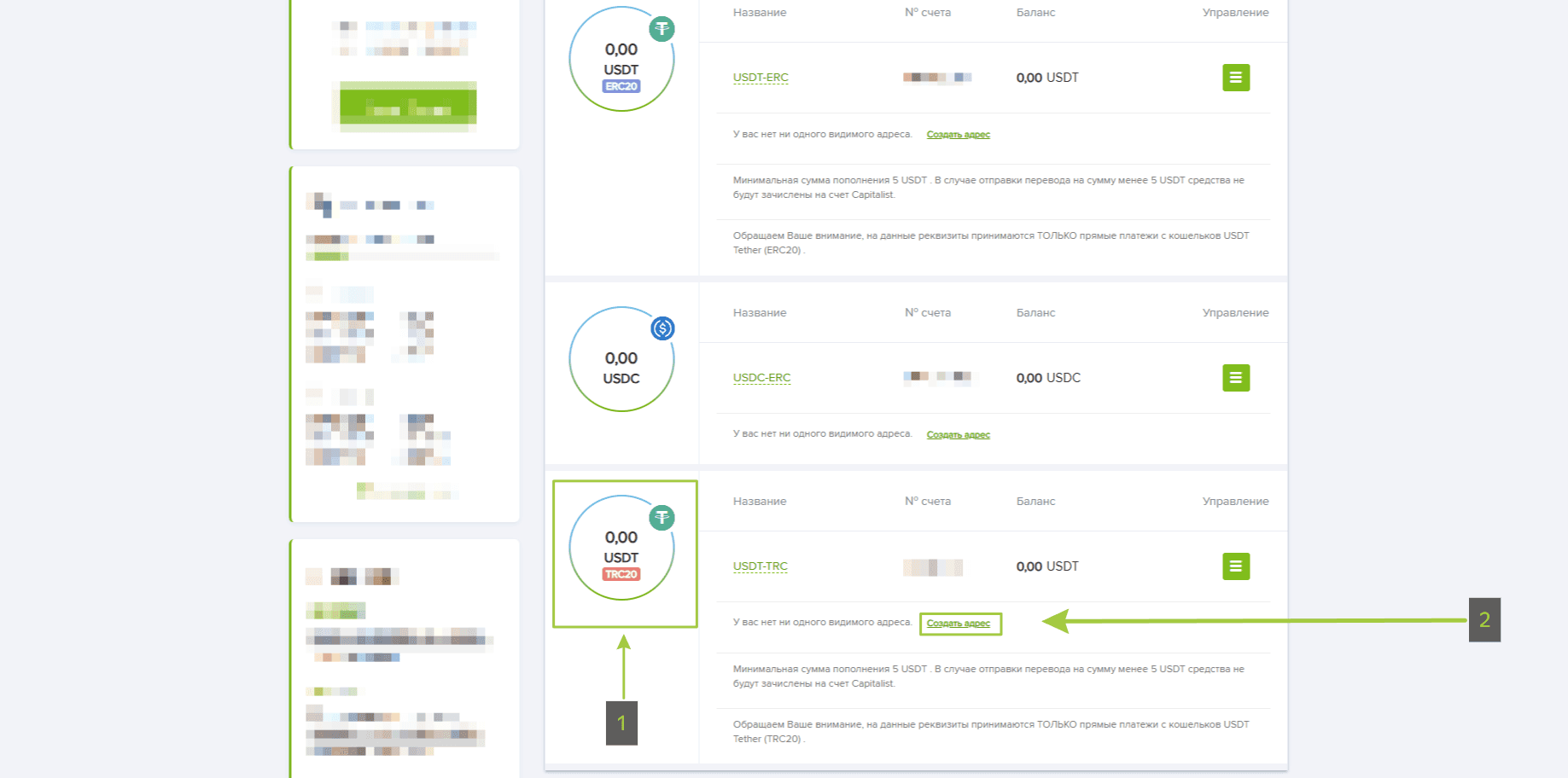Click the Tether icon on ERC20 balance circle

pyautogui.click(x=662, y=29)
